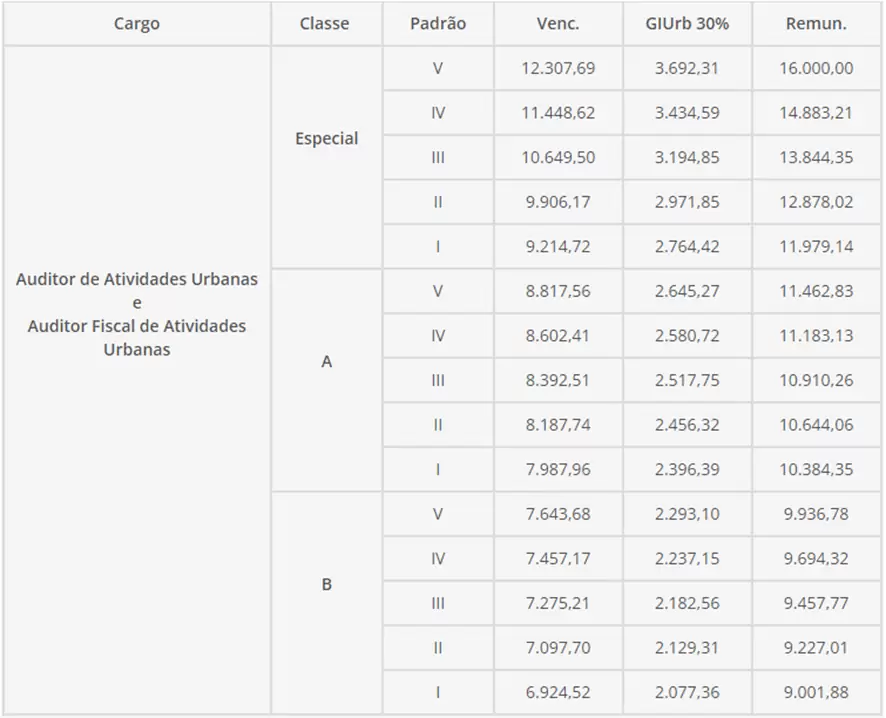886x718 pixels.
Task: Click the 3.434,59 GIUrb value
Action: 687,113
